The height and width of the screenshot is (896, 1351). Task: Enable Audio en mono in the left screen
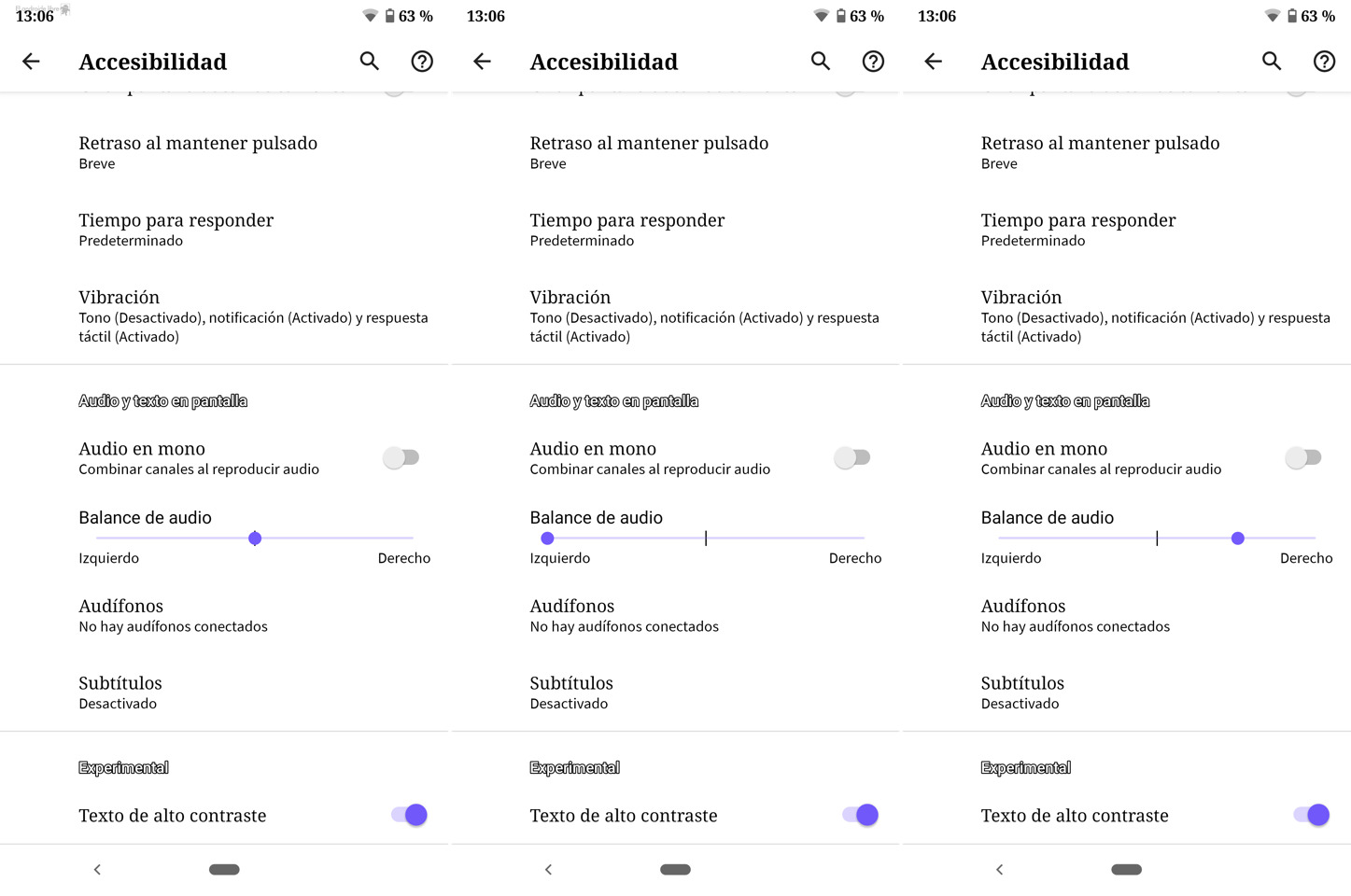point(401,457)
